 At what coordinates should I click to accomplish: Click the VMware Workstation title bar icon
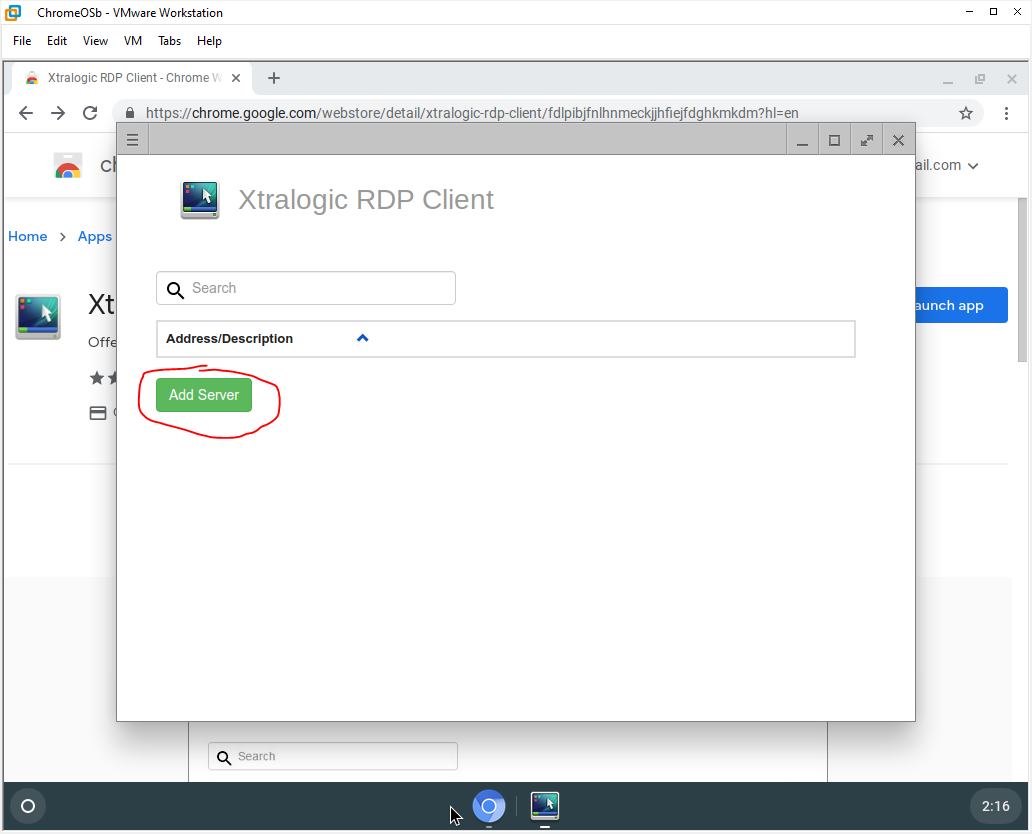point(13,13)
